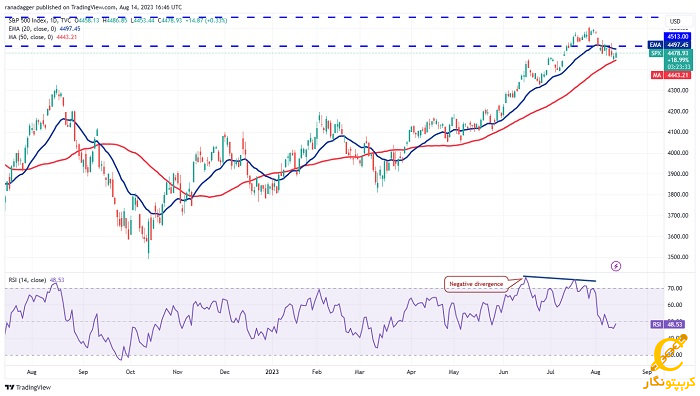Click the Nov label on time axis
The width and height of the screenshot is (700, 396).
click(x=177, y=371)
